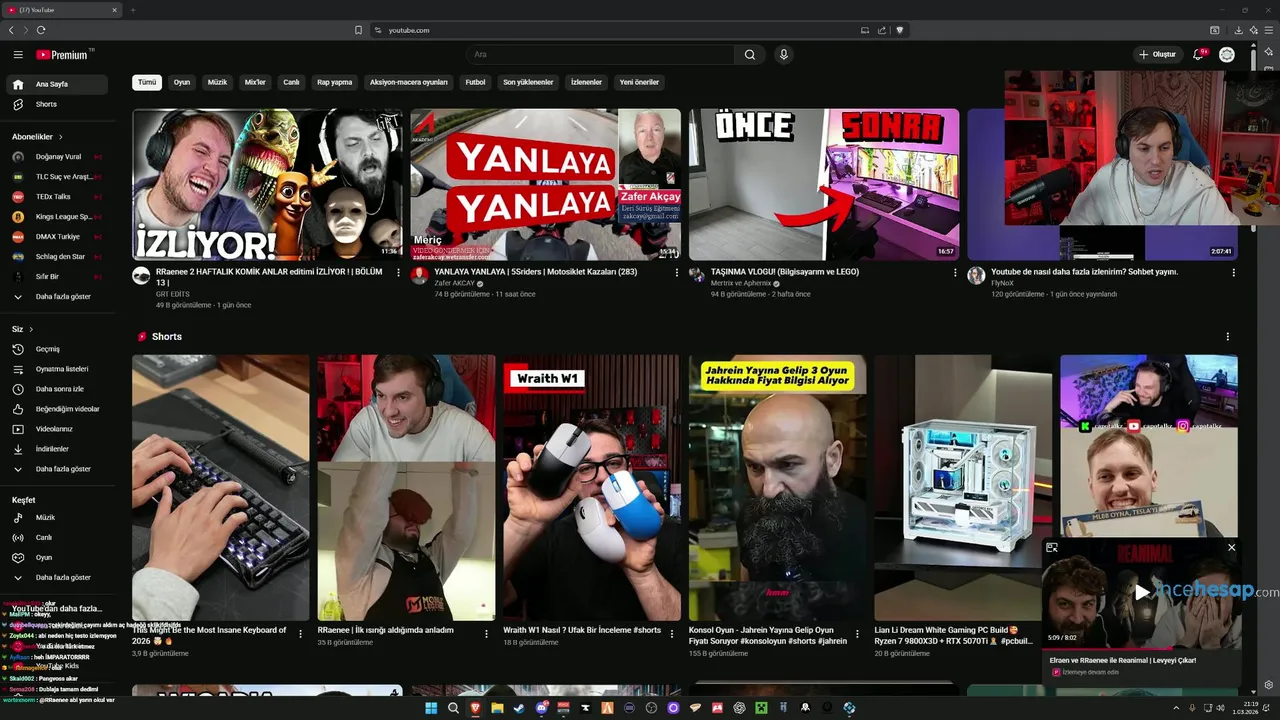1280x720 pixels.
Task: Open Discord from the taskbar
Action: [x=541, y=708]
